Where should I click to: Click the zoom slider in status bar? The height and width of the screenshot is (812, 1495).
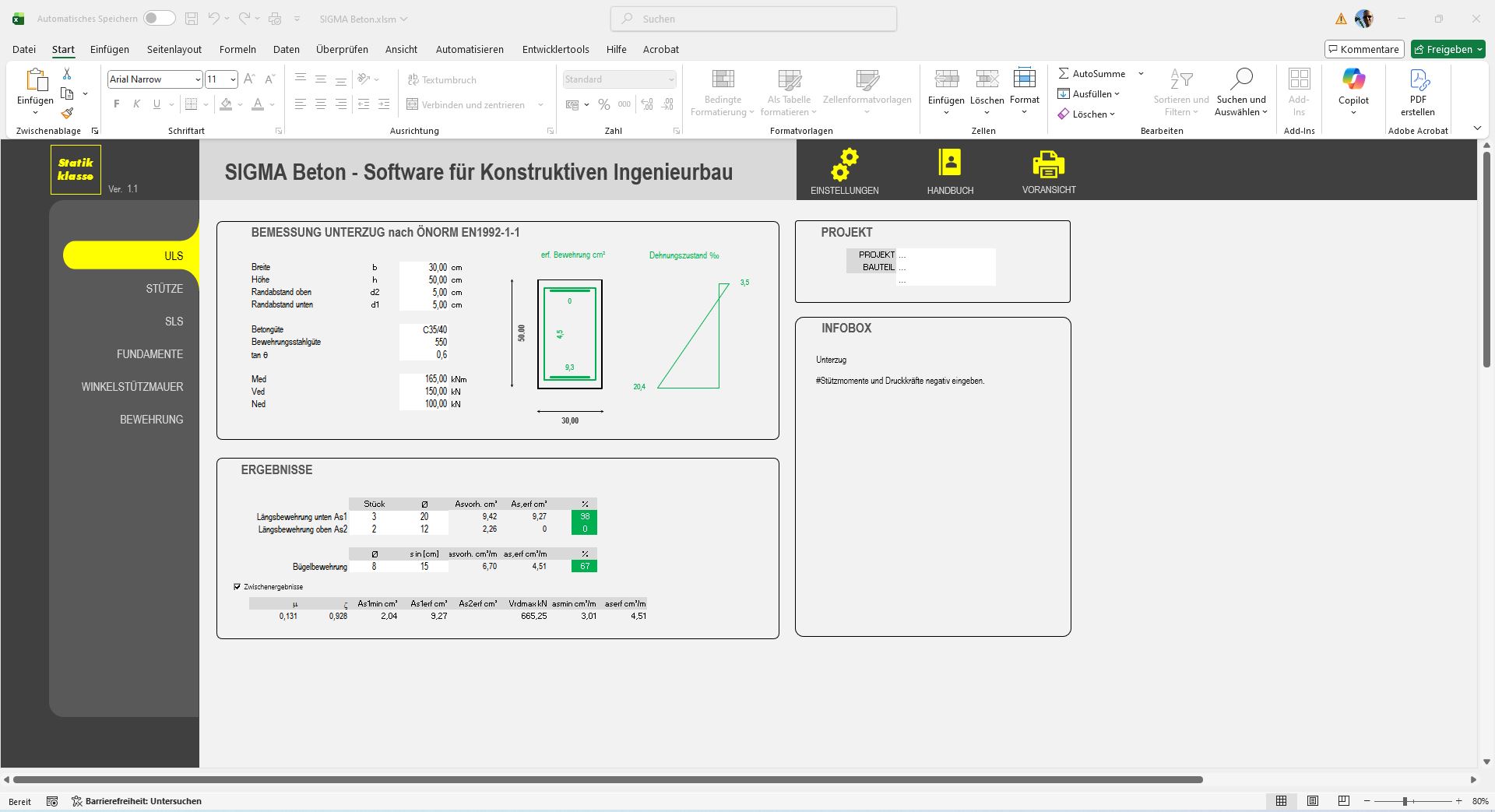(x=1405, y=801)
